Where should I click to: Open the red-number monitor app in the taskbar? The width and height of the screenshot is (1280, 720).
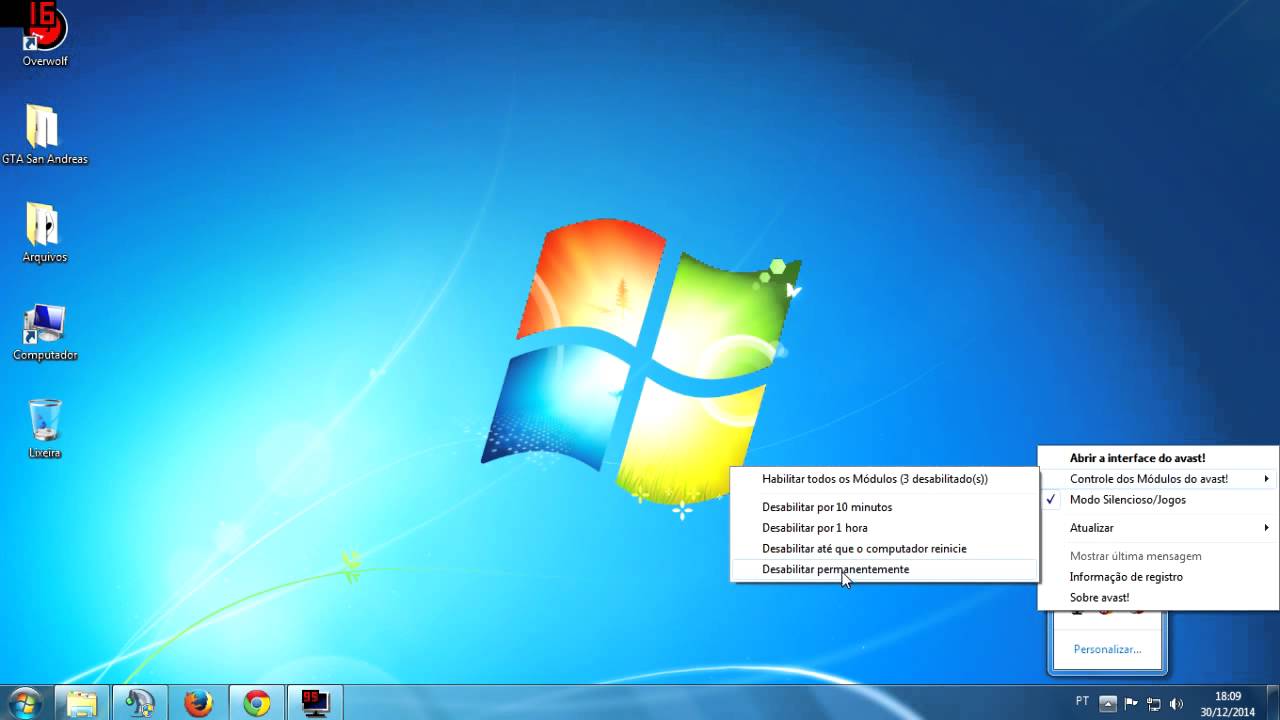point(315,703)
